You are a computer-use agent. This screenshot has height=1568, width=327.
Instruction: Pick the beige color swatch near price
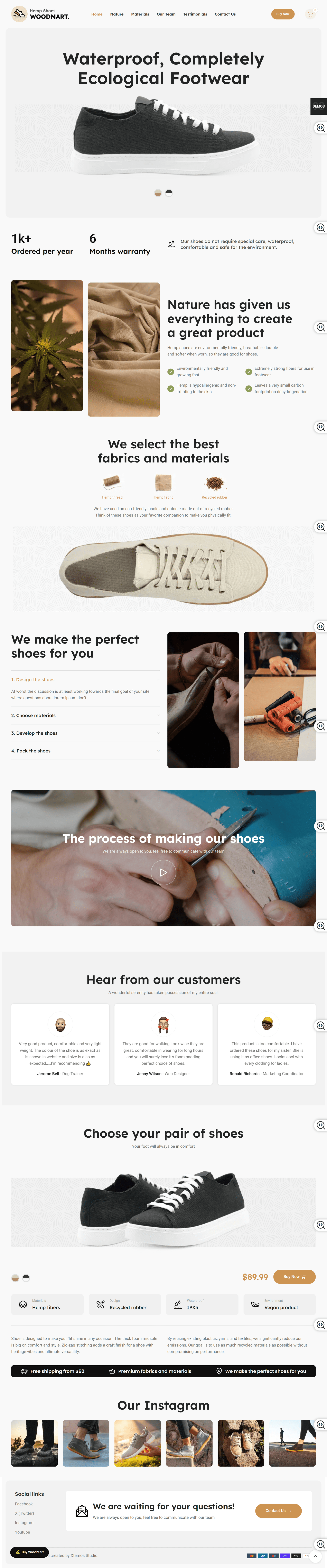click(x=15, y=1278)
